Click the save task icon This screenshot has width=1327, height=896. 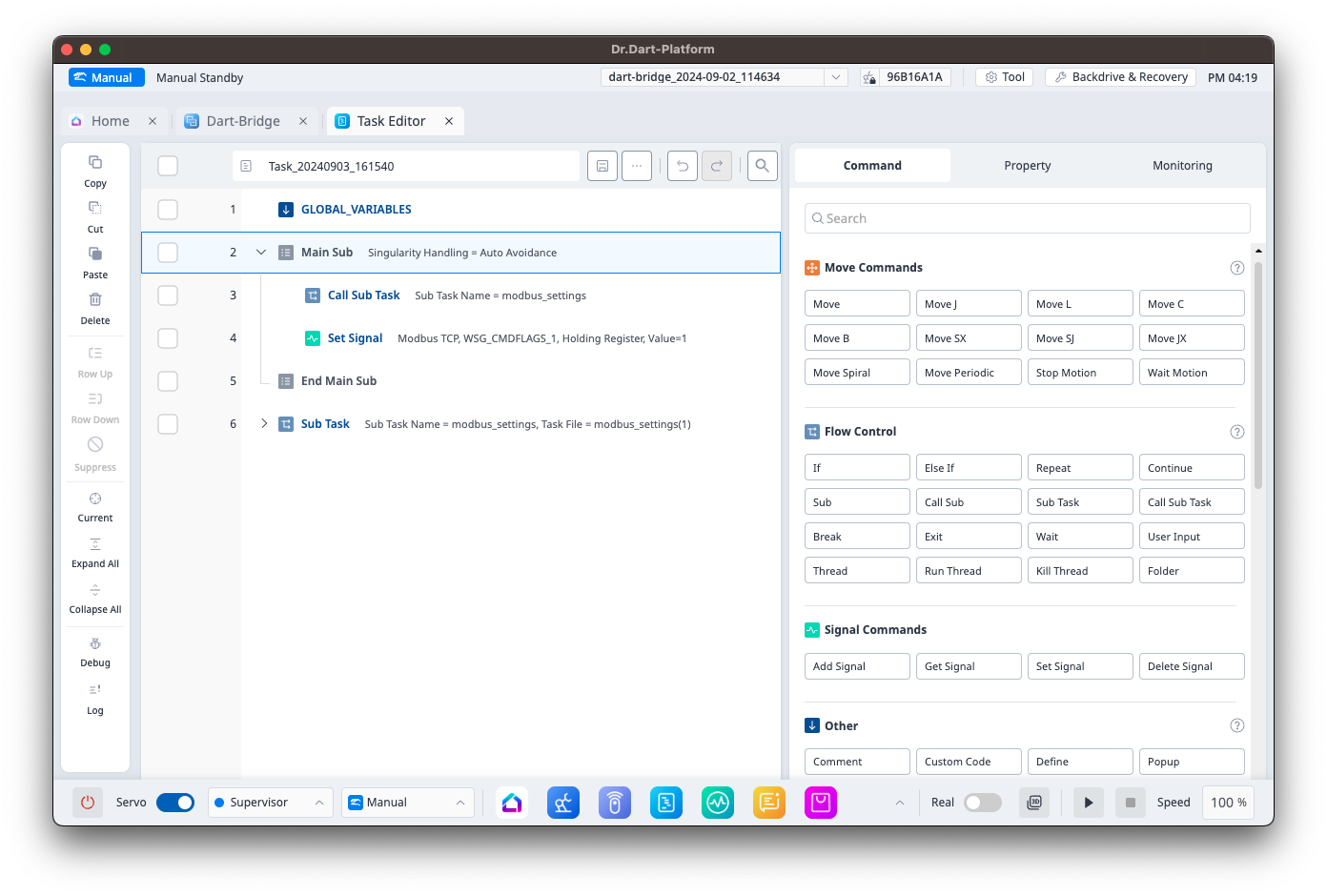coord(602,166)
